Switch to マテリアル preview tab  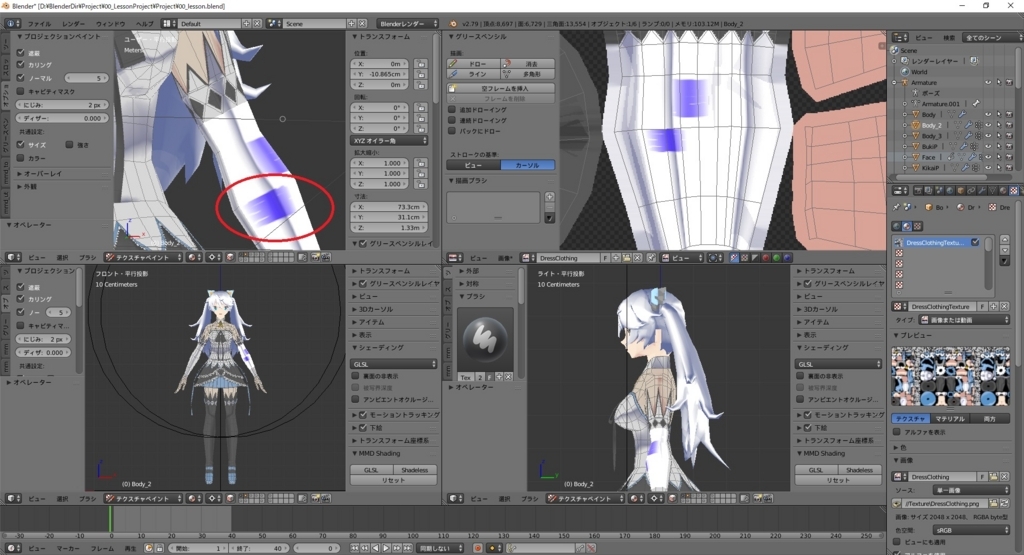click(950, 419)
